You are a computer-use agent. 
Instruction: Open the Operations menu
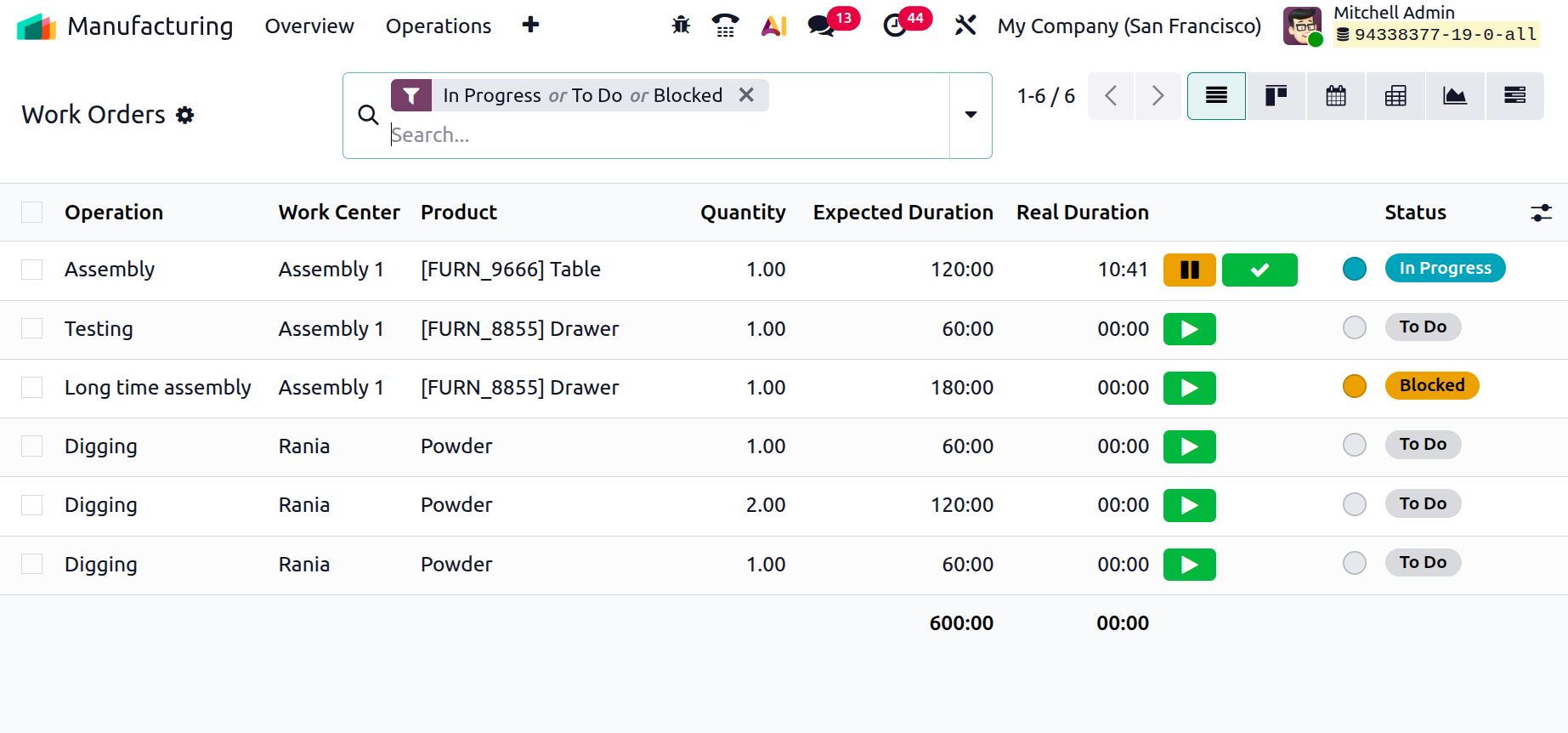438,26
